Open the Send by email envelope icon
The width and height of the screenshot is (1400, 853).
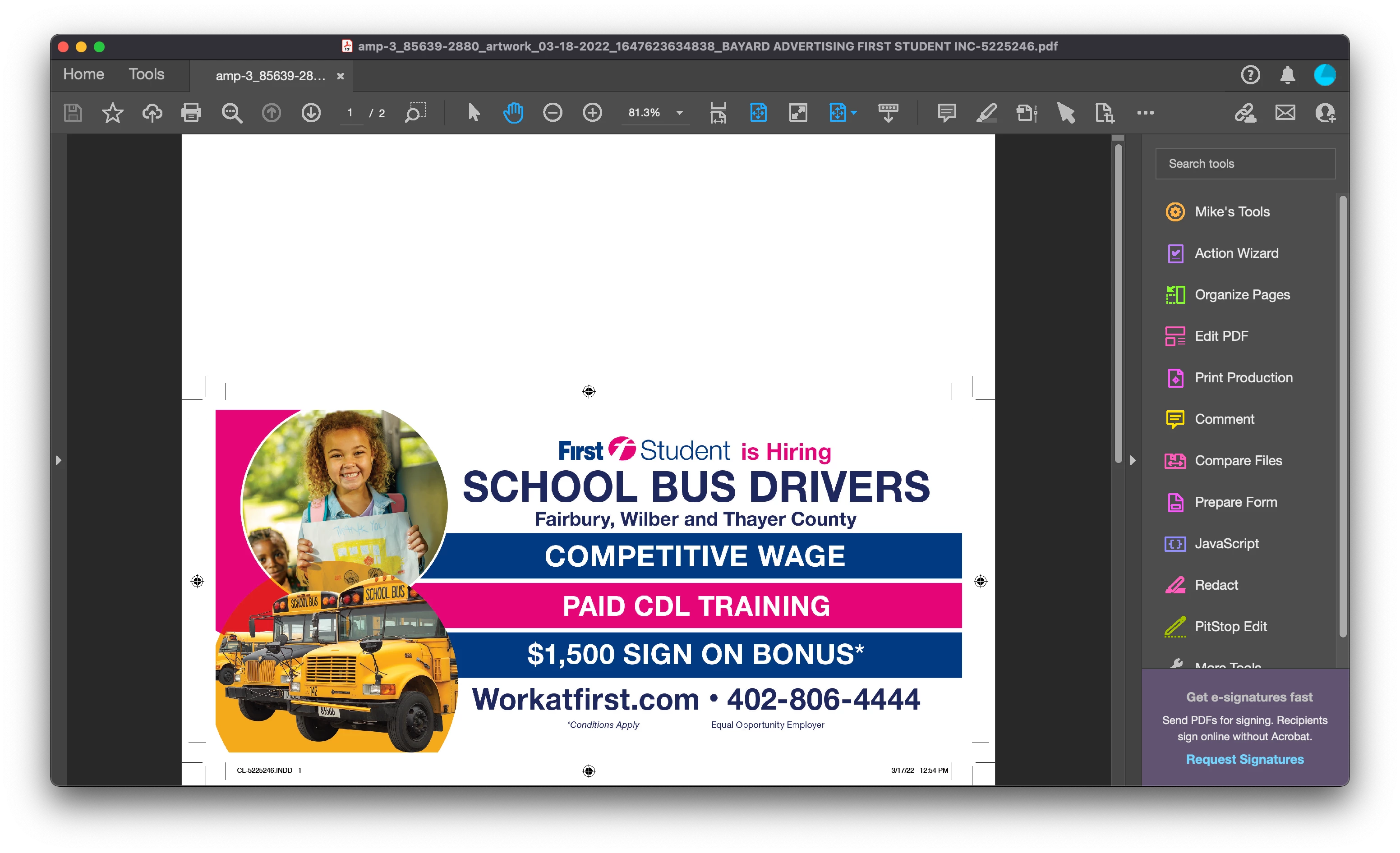(1285, 112)
